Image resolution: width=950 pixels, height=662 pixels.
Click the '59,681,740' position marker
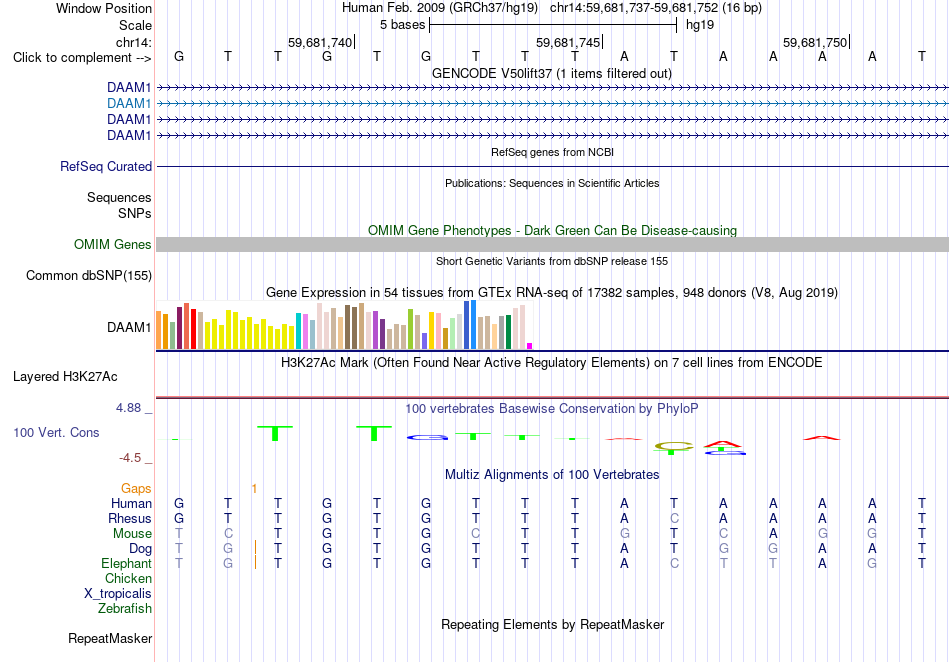tap(320, 42)
